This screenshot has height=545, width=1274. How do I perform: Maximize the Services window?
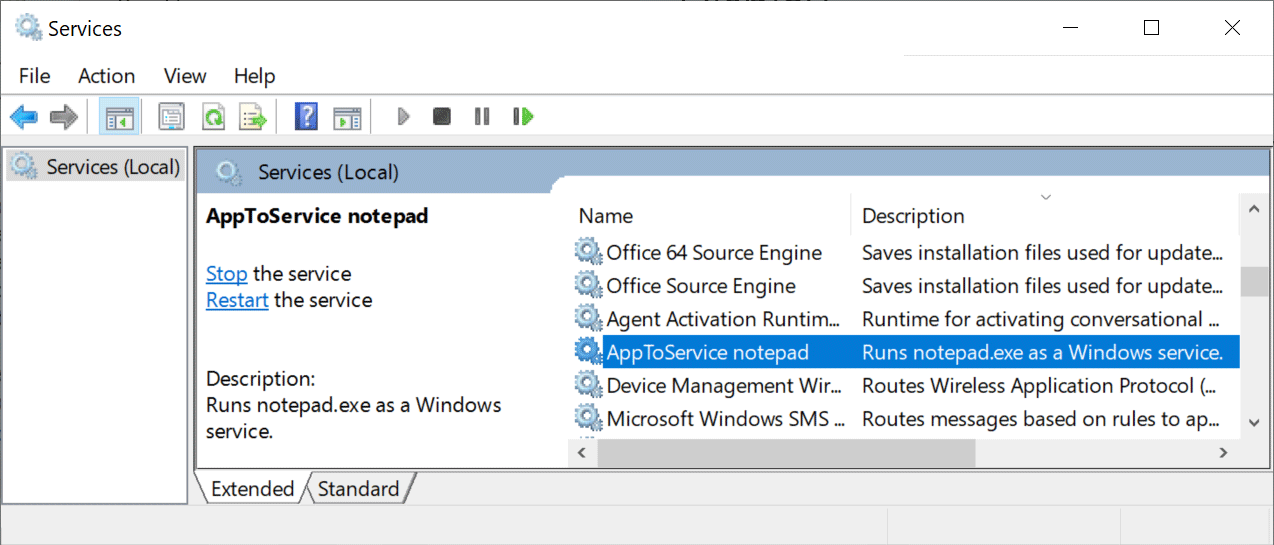[x=1151, y=28]
